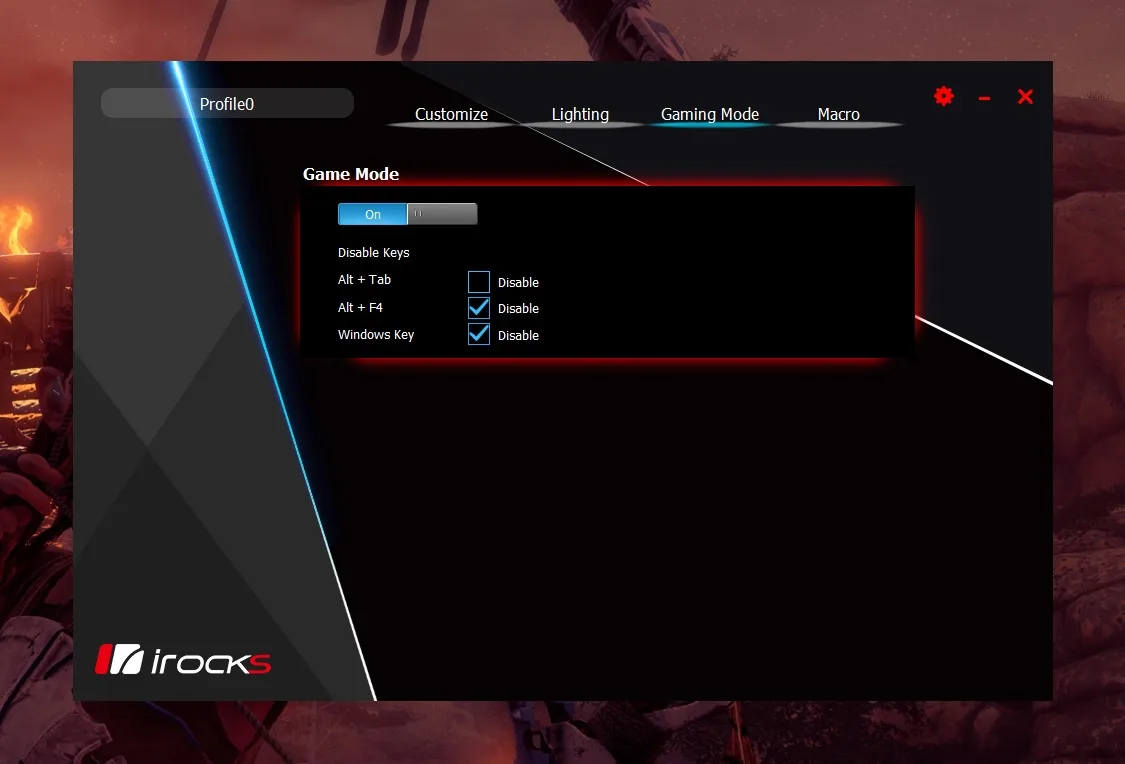Close the iRocks application window
Image resolution: width=1125 pixels, height=764 pixels.
pos(1025,96)
